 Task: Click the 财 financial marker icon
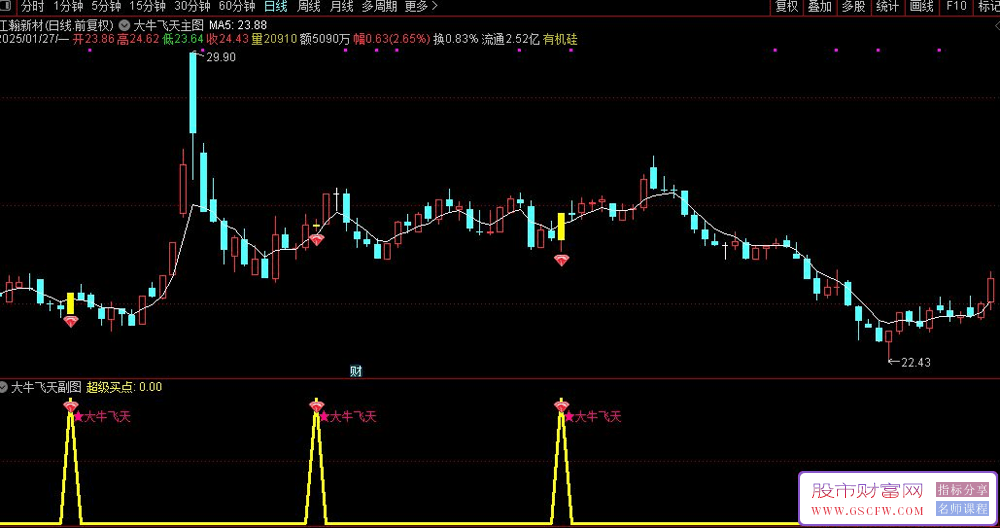tap(356, 371)
